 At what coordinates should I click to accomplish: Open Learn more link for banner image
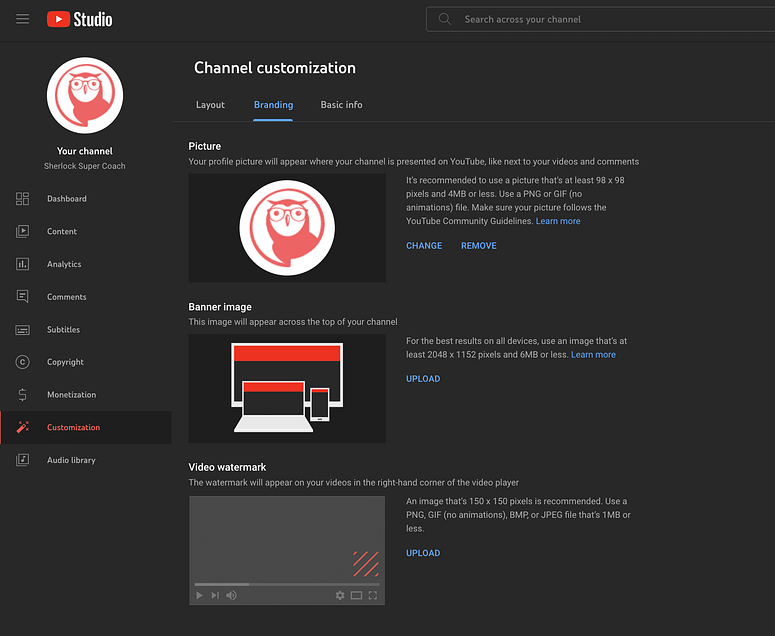point(593,355)
